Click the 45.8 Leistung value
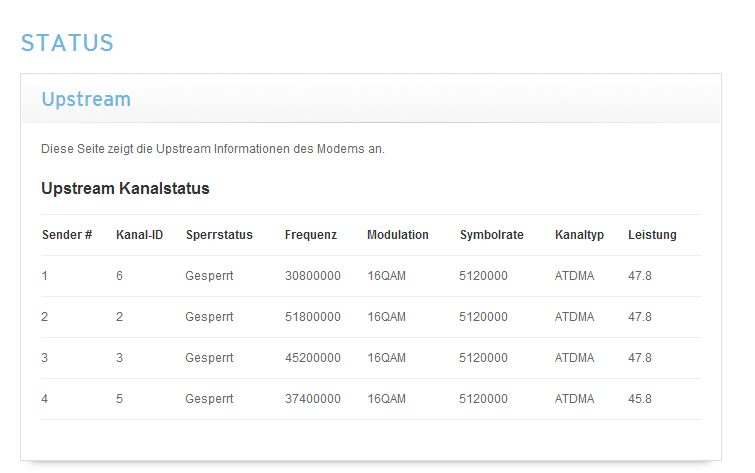This screenshot has height=473, width=755. 639,399
